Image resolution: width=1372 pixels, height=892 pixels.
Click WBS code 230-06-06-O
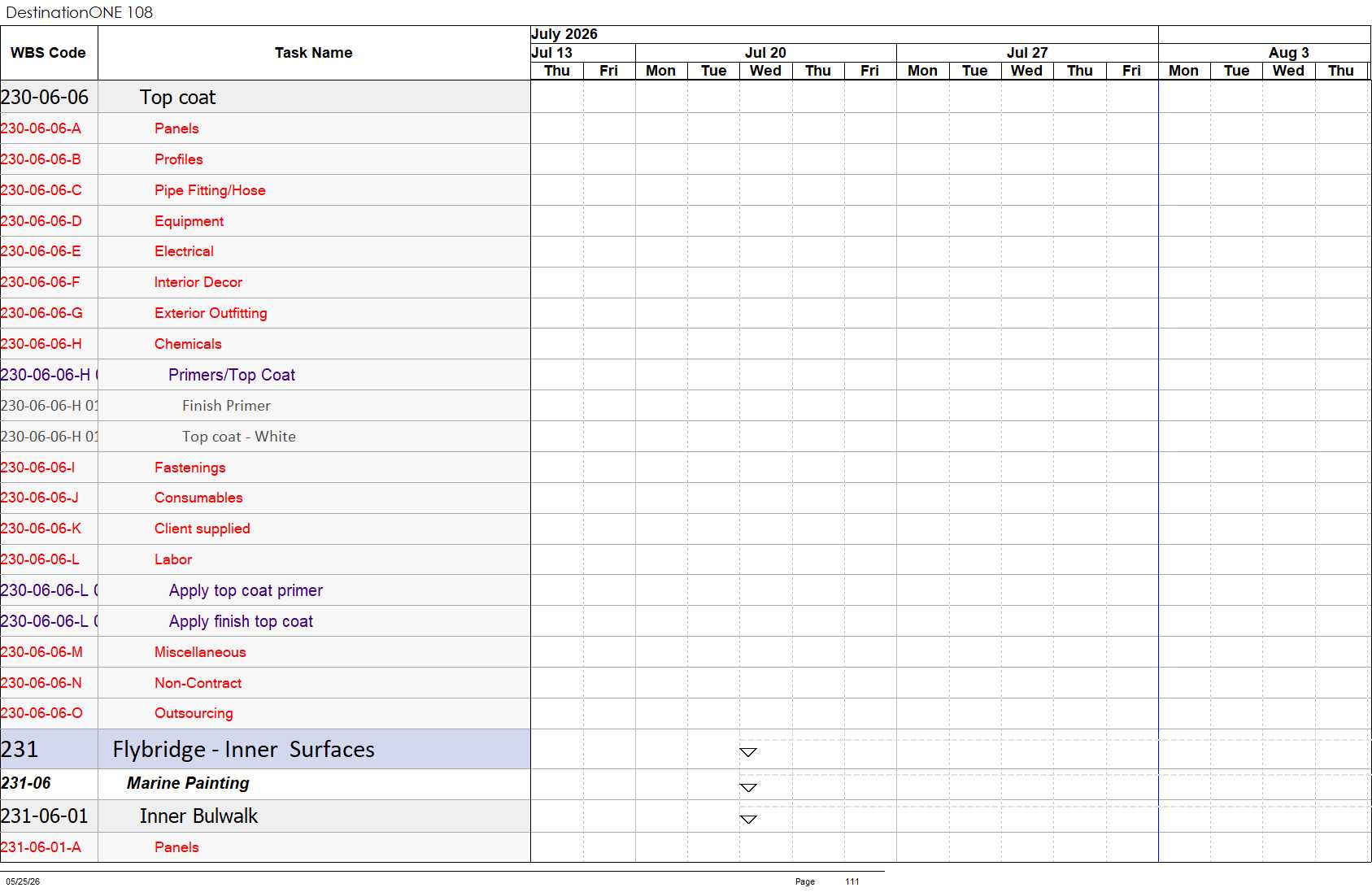[x=41, y=713]
